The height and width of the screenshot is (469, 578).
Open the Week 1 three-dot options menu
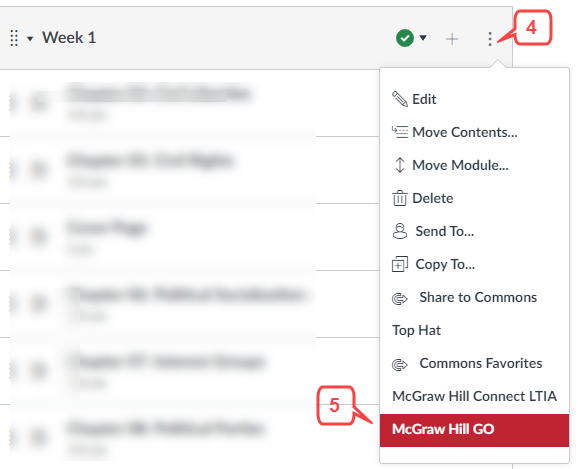[490, 39]
